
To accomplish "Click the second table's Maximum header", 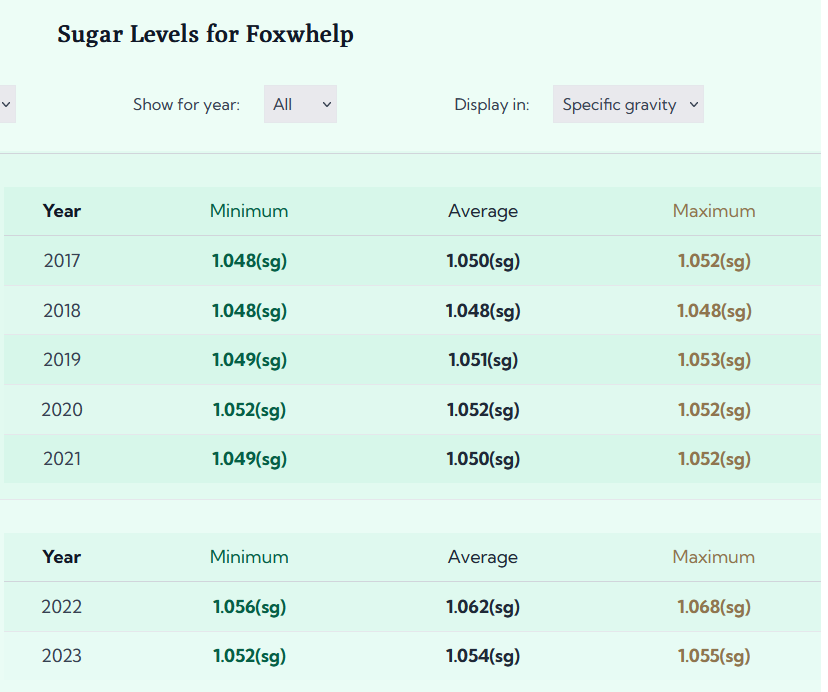I will [714, 557].
